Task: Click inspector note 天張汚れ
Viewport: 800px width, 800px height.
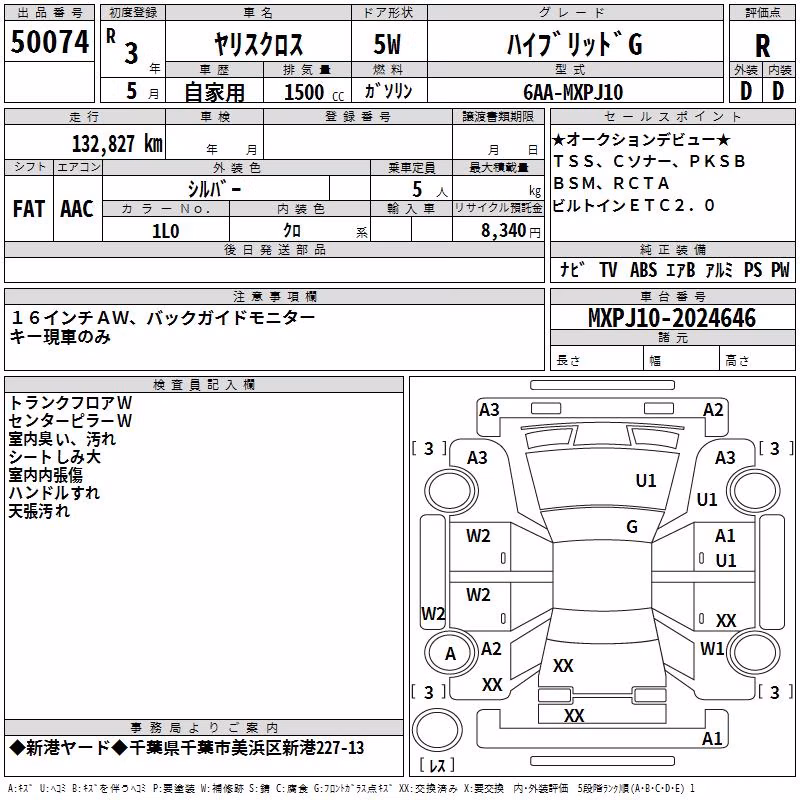Action: coord(39,511)
